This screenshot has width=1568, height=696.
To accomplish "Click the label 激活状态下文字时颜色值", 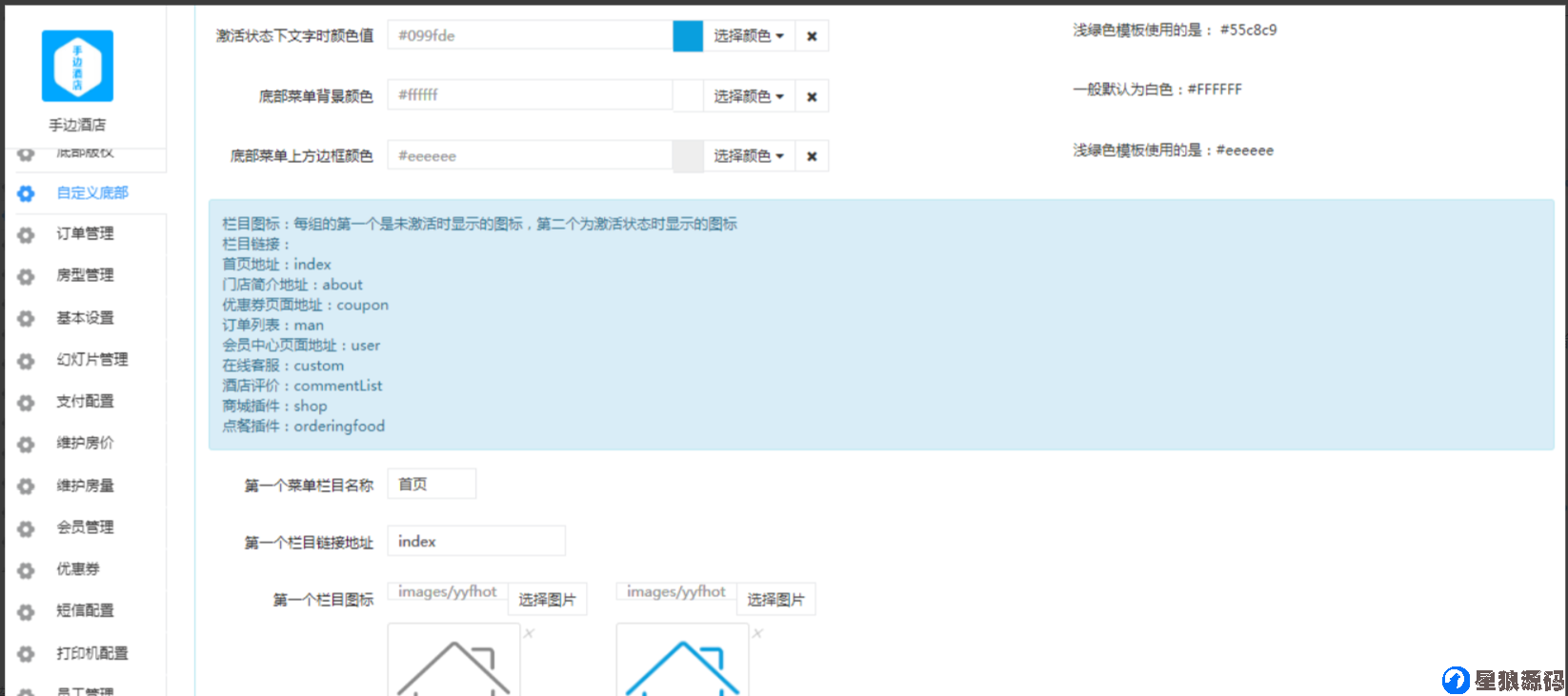I will (x=294, y=36).
